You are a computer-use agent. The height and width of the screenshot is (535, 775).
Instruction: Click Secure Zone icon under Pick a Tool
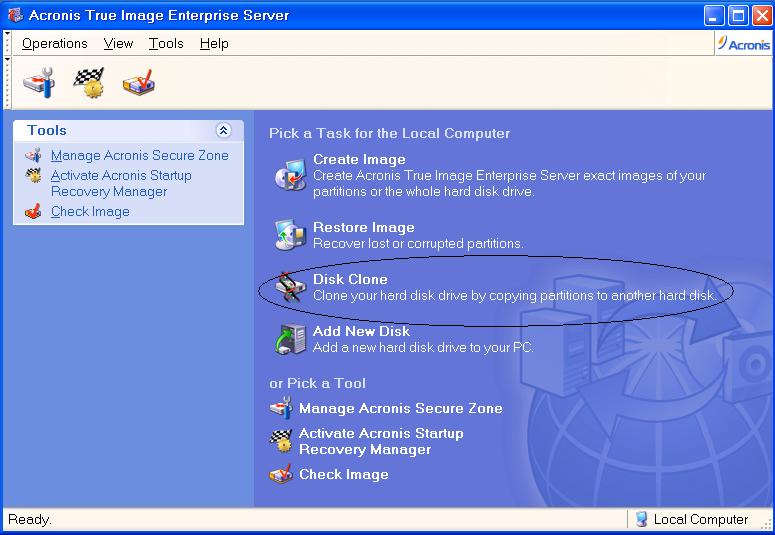click(281, 407)
